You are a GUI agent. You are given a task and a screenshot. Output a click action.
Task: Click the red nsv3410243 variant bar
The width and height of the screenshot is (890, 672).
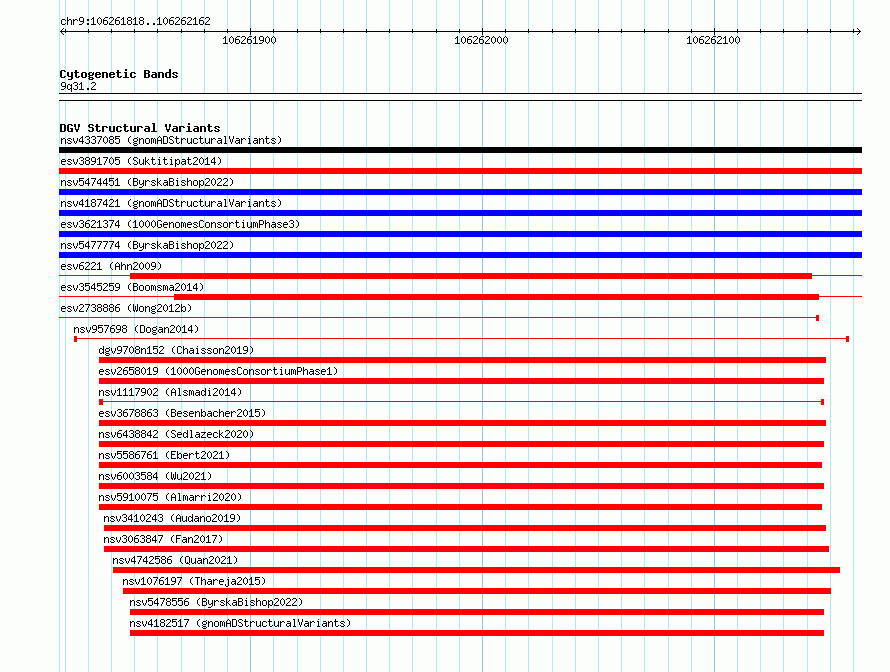(465, 528)
